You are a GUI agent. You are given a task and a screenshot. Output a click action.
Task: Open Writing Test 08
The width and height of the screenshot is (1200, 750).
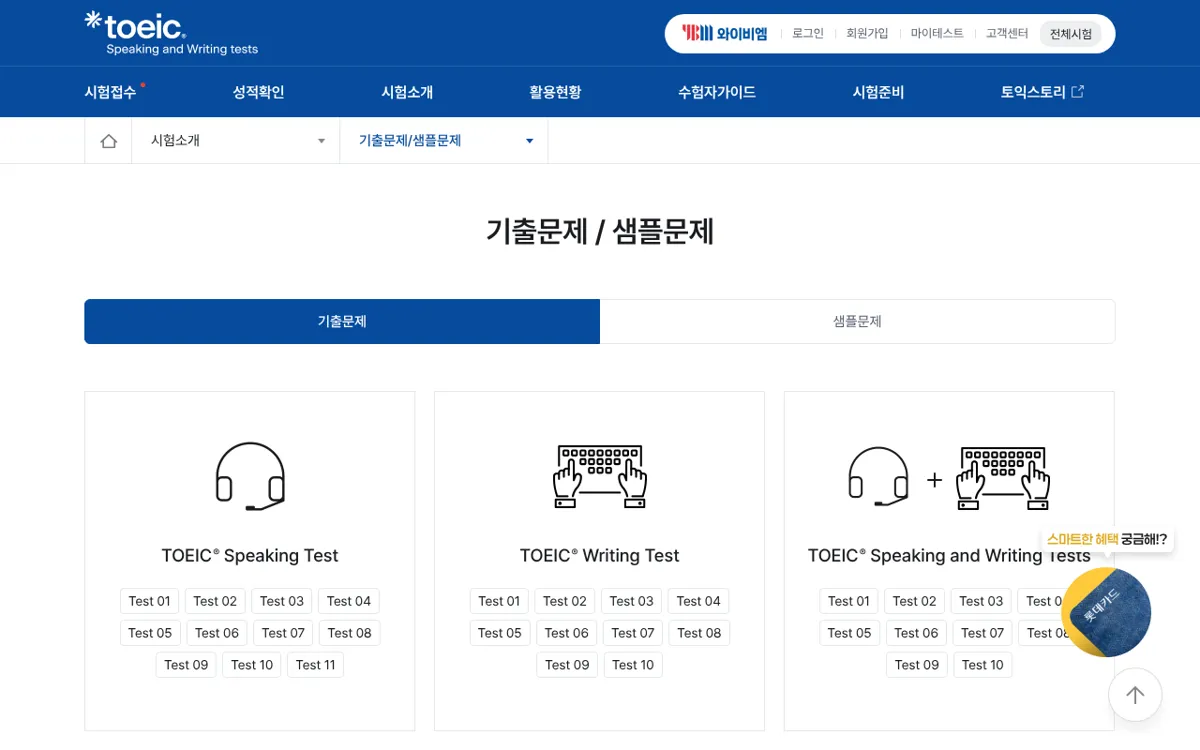700,633
